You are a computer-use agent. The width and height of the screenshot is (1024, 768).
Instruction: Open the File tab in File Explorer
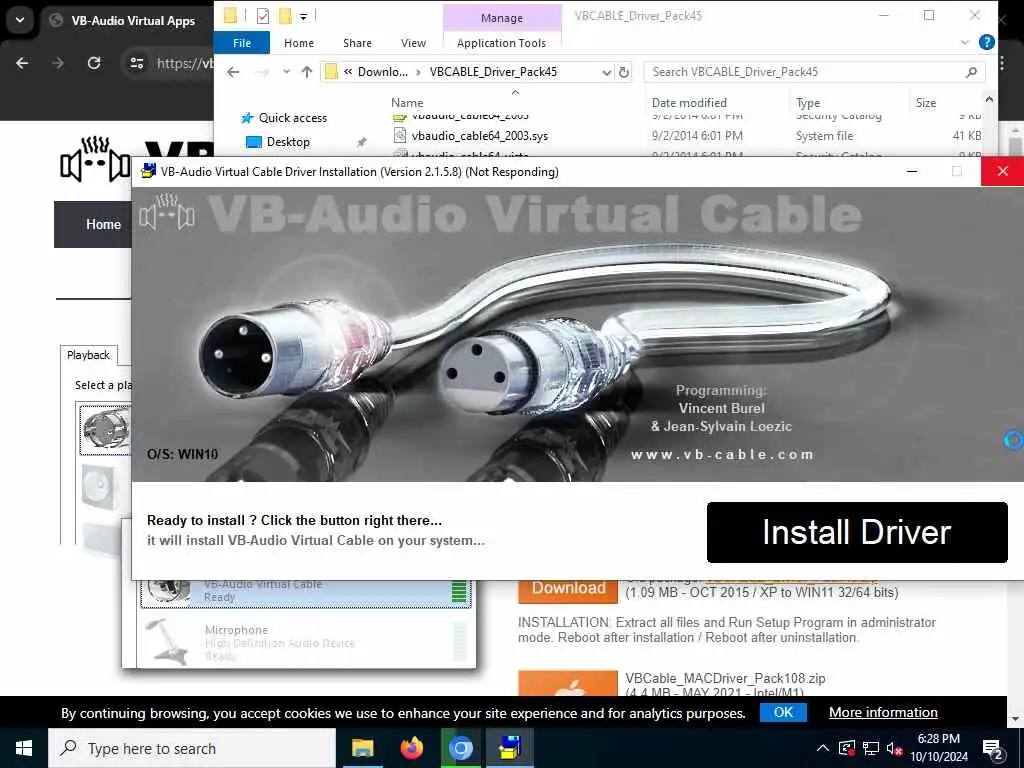(x=242, y=43)
